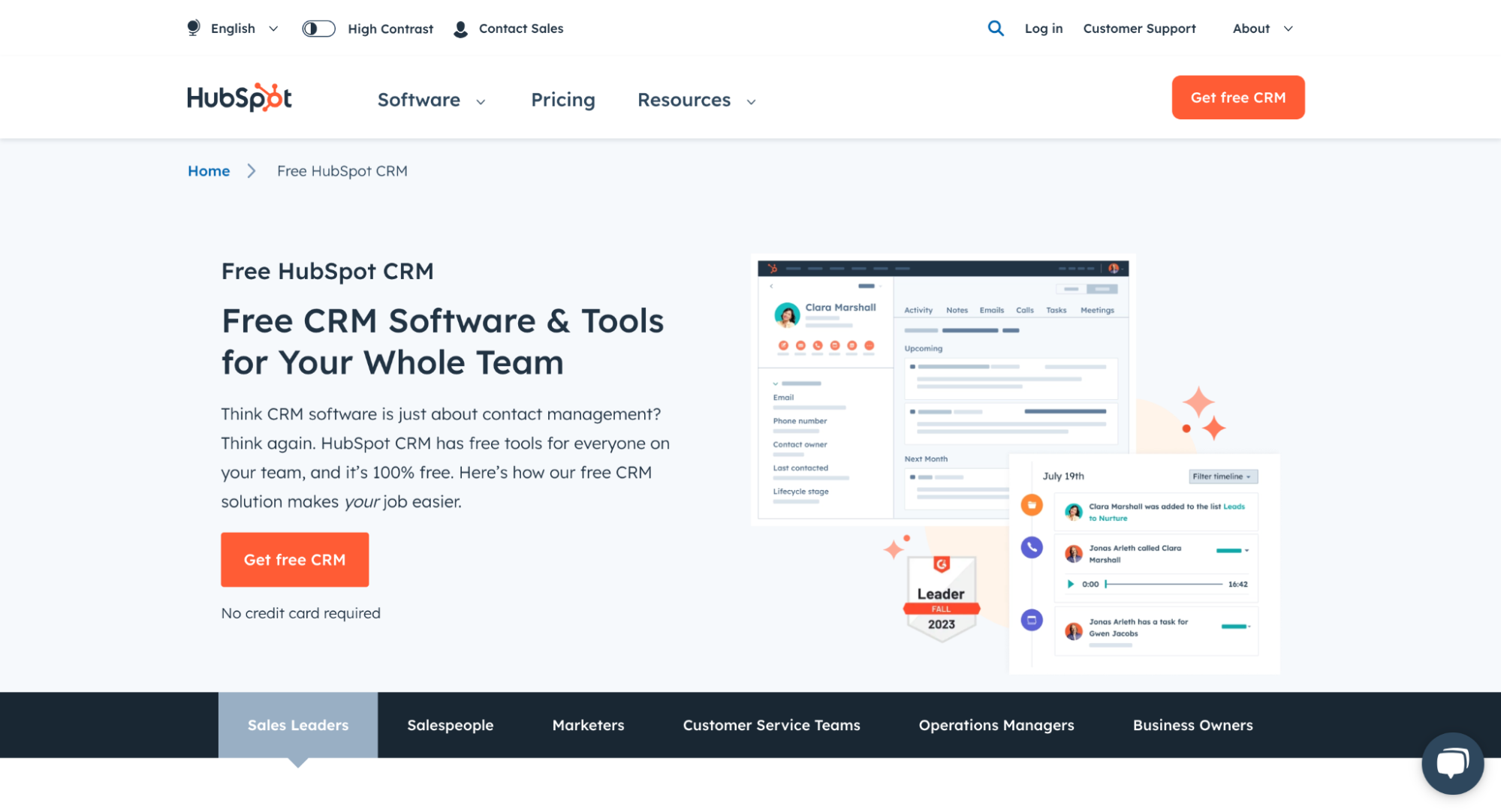Viewport: 1501px width, 812px height.
Task: Switch to the Business Owners tab
Action: 1193,725
